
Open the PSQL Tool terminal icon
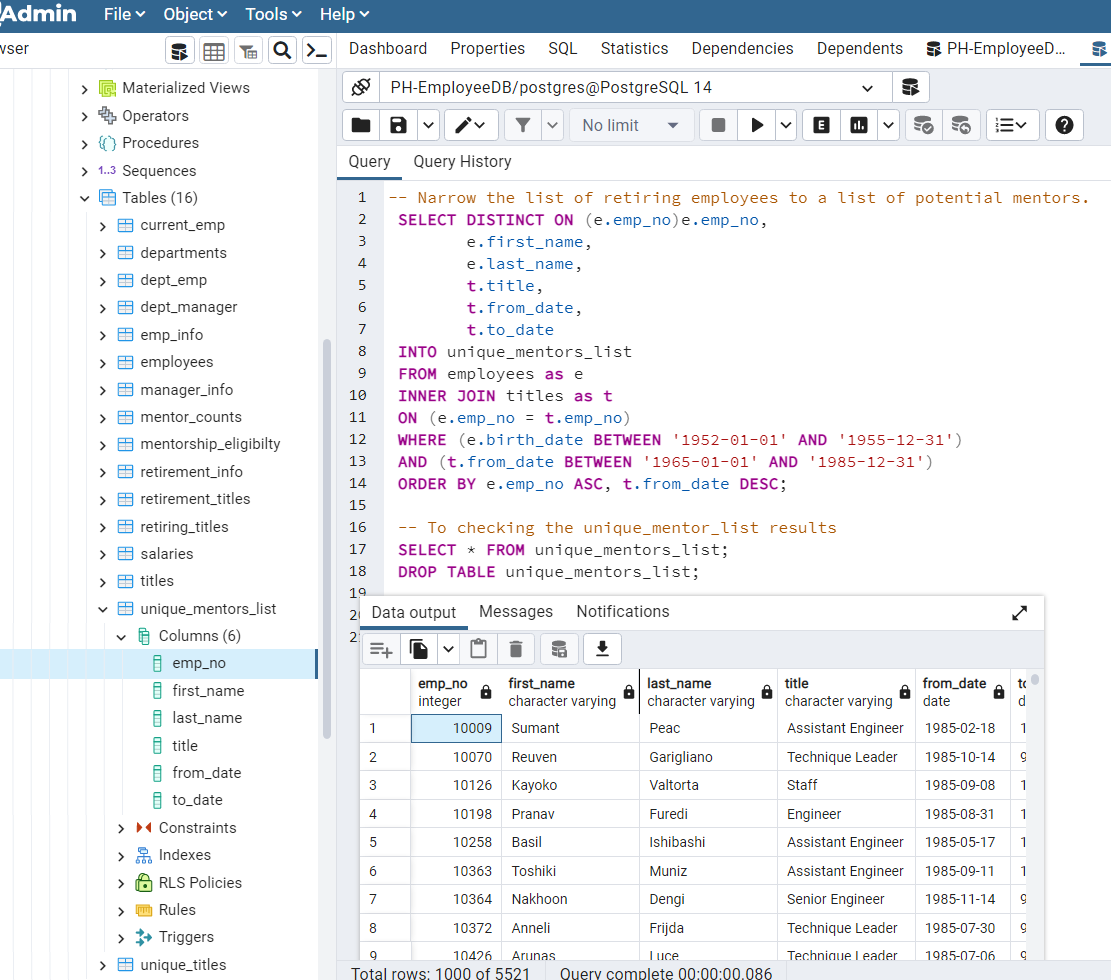(x=316, y=51)
